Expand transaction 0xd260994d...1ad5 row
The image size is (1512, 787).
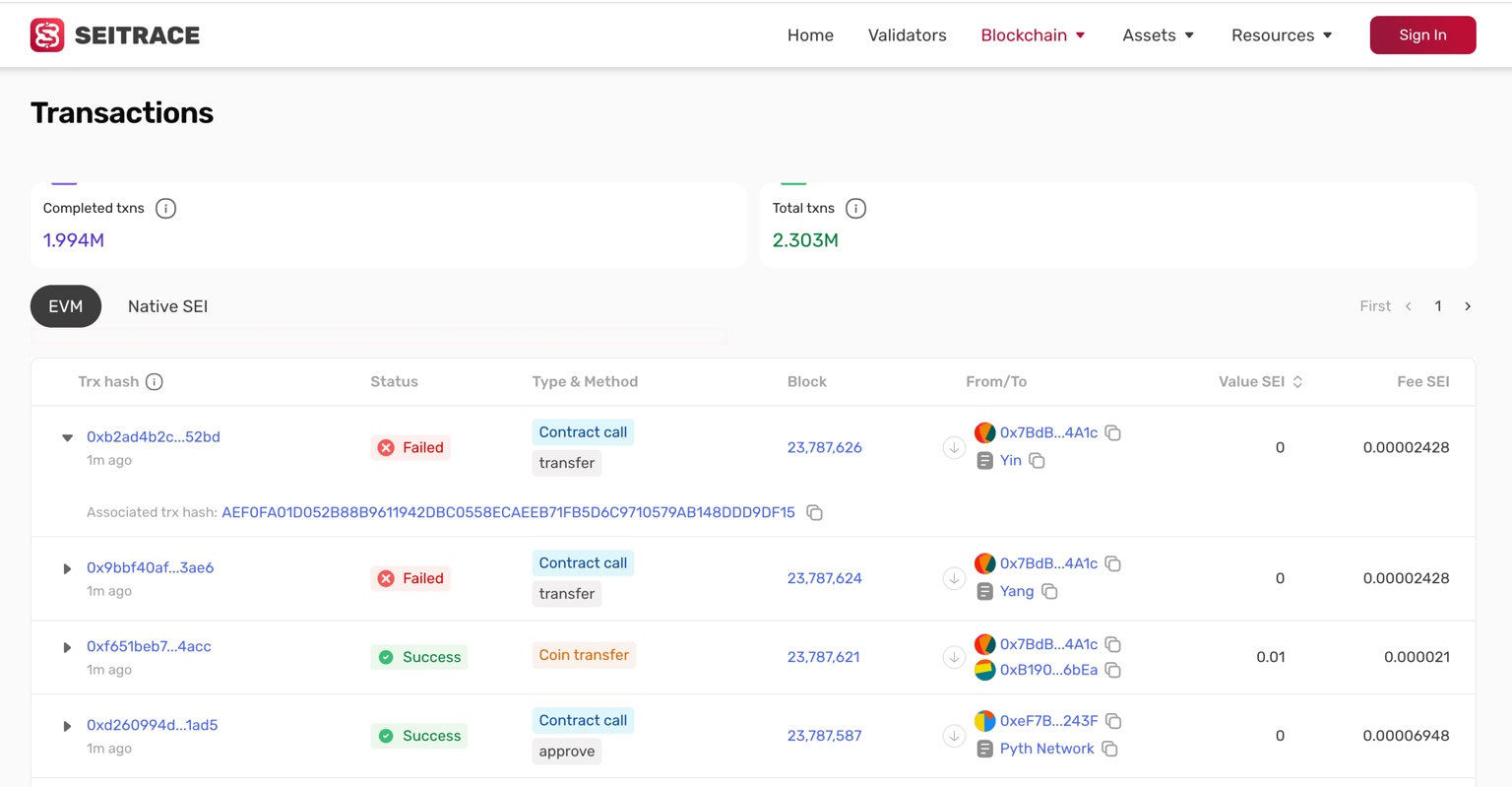(x=68, y=727)
